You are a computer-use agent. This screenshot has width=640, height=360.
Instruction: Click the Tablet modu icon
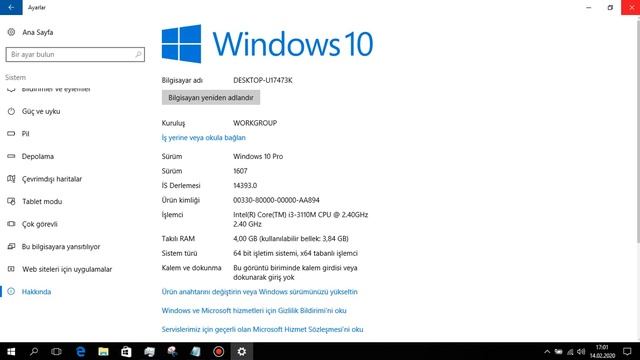(11, 201)
